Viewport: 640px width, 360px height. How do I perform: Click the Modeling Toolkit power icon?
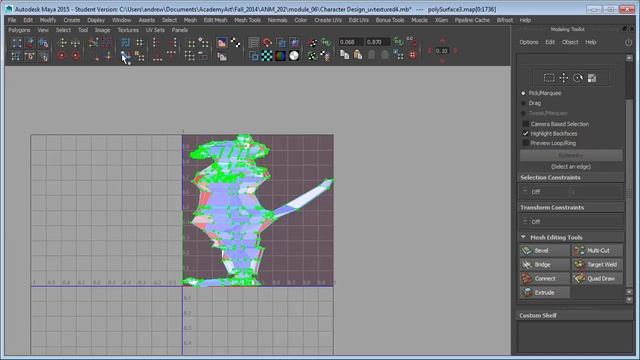(x=628, y=42)
